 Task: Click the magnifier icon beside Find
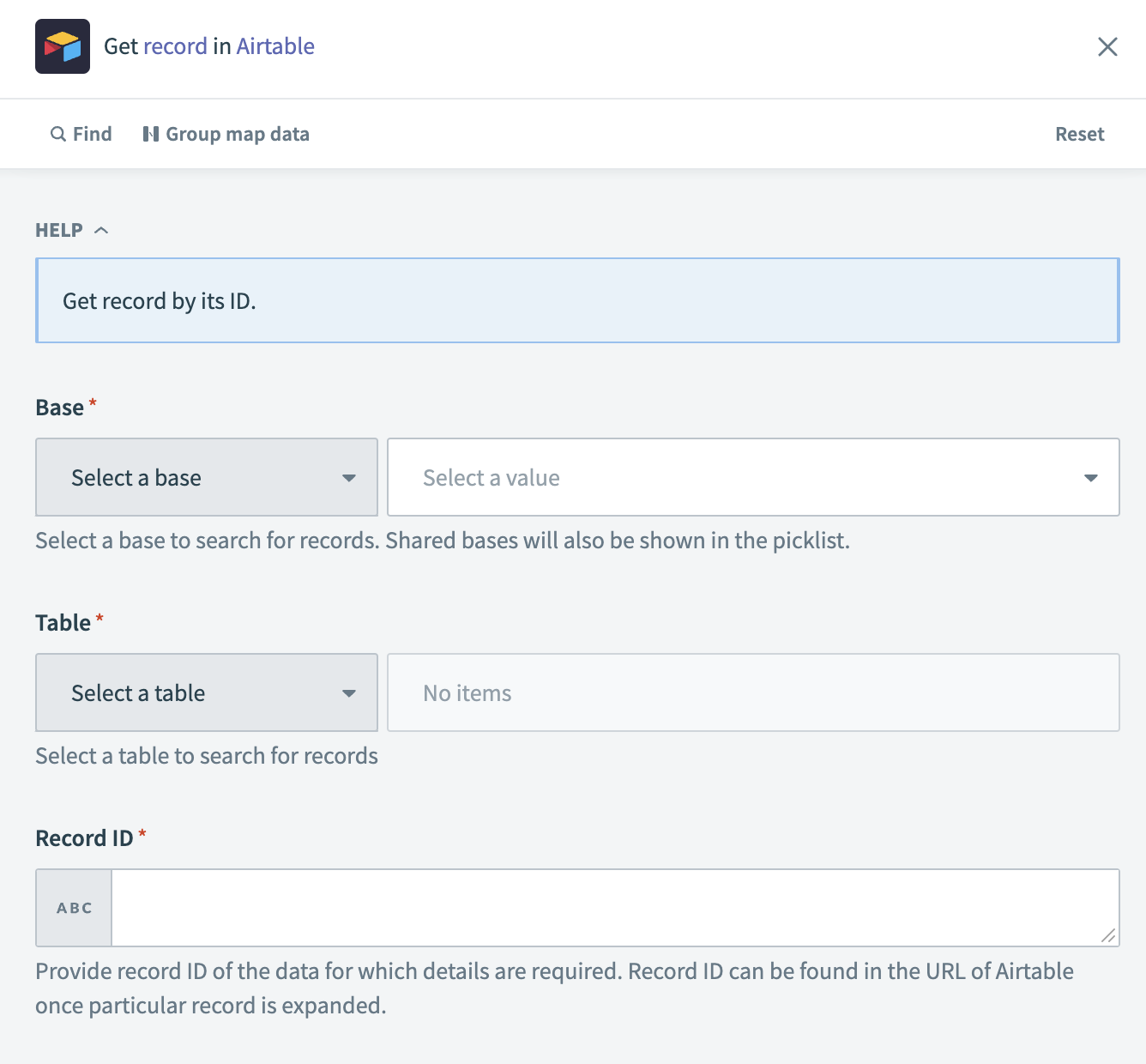(x=58, y=134)
